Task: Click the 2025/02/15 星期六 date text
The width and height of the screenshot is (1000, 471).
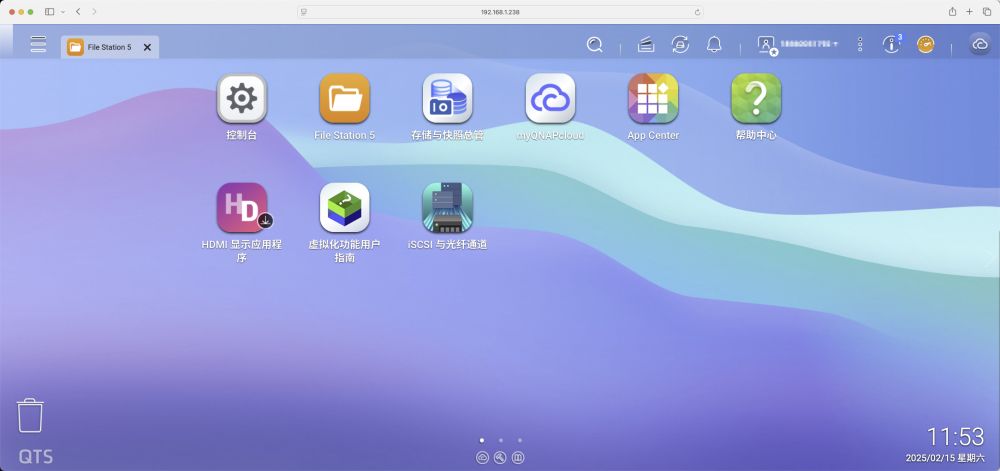Action: [x=945, y=458]
